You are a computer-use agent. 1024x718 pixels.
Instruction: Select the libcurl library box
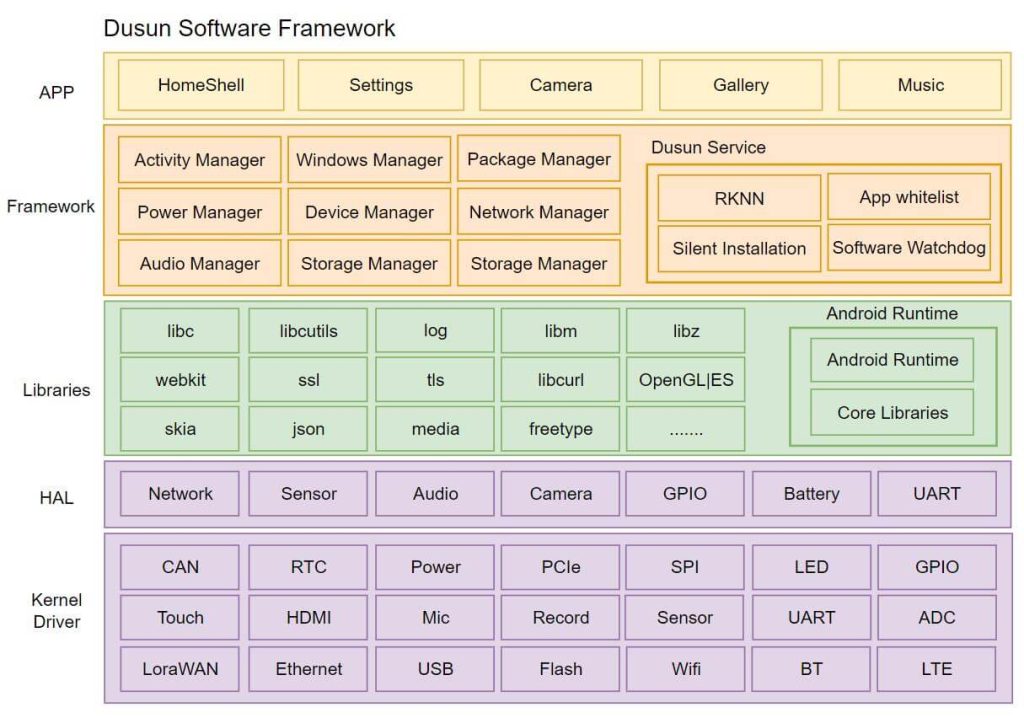[560, 380]
